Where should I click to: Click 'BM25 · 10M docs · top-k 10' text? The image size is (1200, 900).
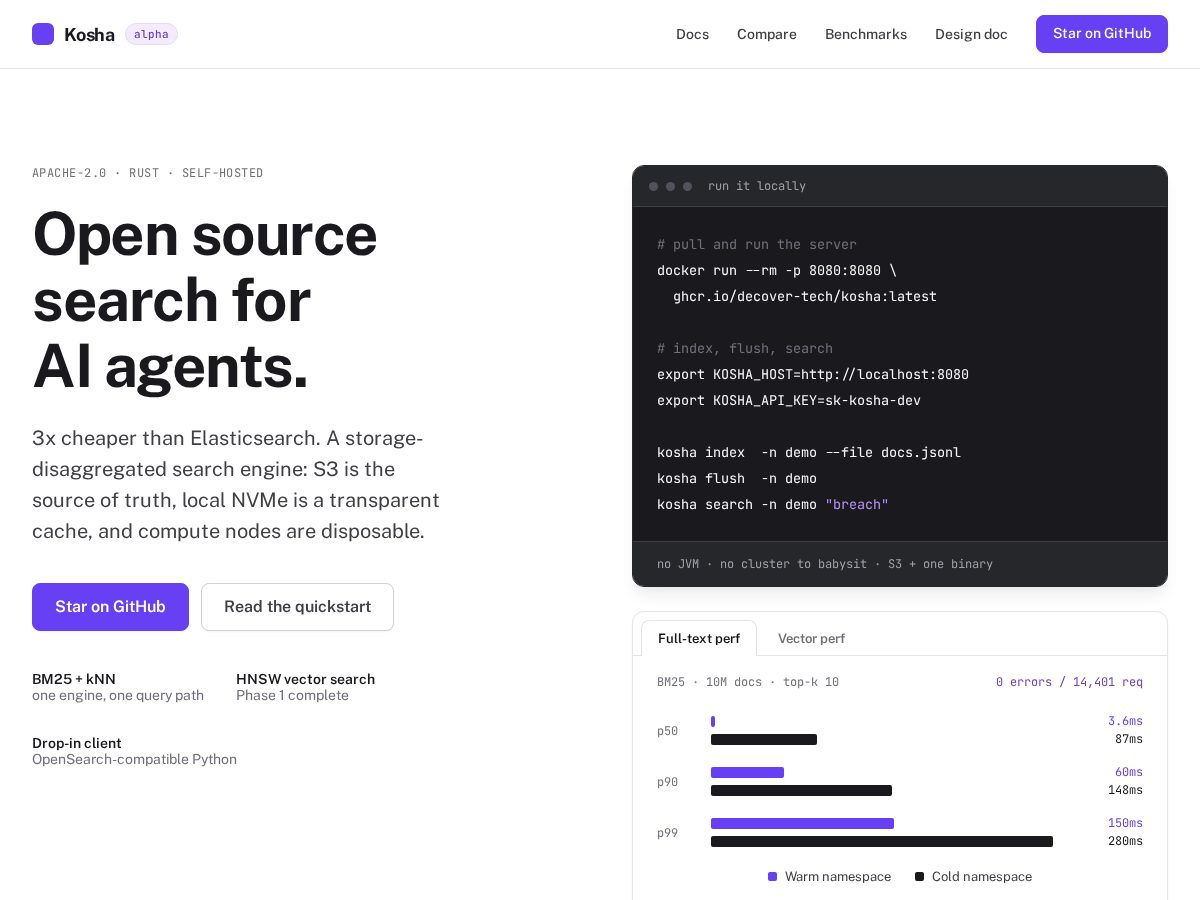coord(748,682)
